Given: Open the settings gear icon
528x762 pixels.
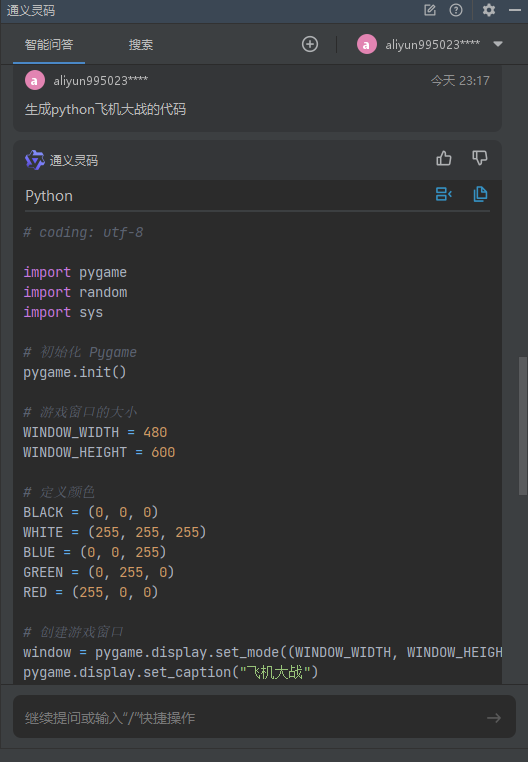Looking at the screenshot, I should point(489,10).
